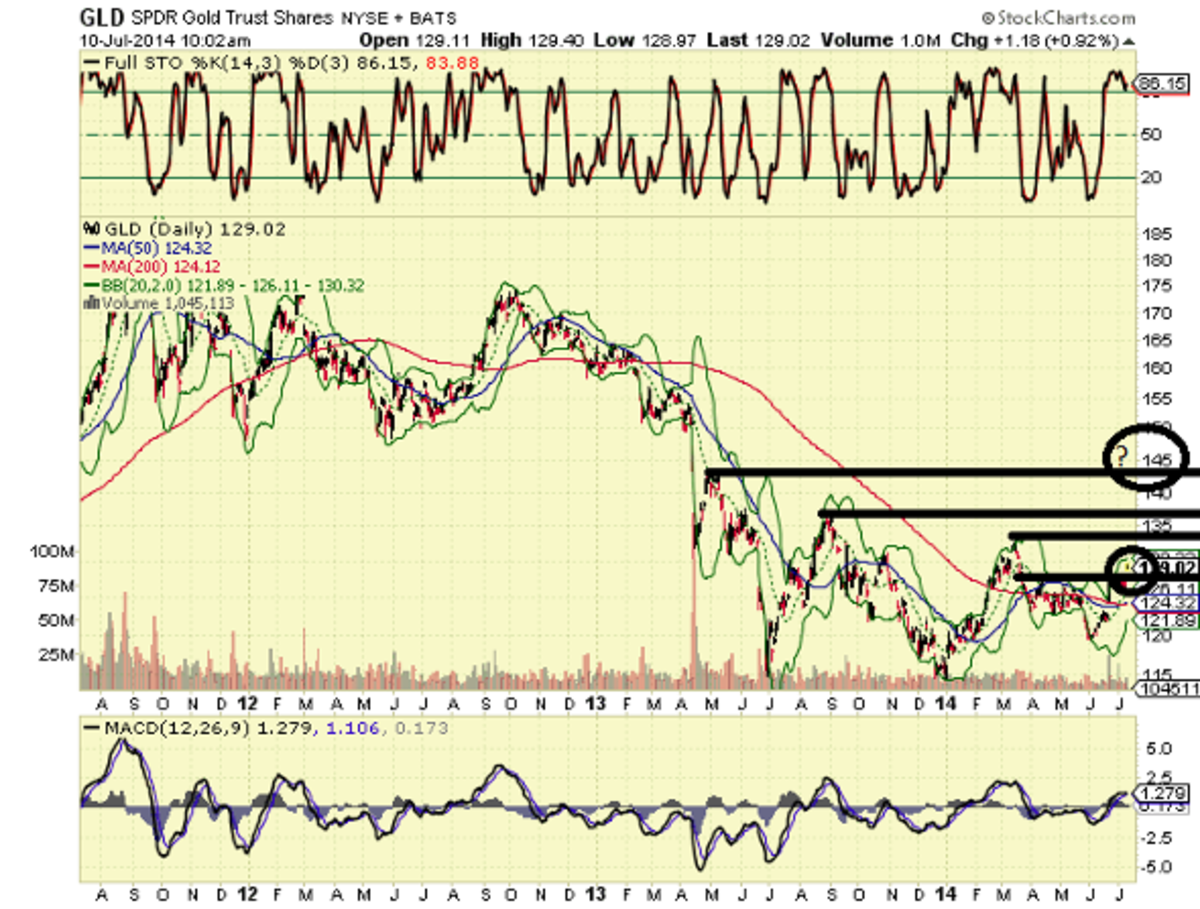Image resolution: width=1200 pixels, height=909 pixels.
Task: Click the blue 124.32 MA price tag
Action: [x=1166, y=603]
